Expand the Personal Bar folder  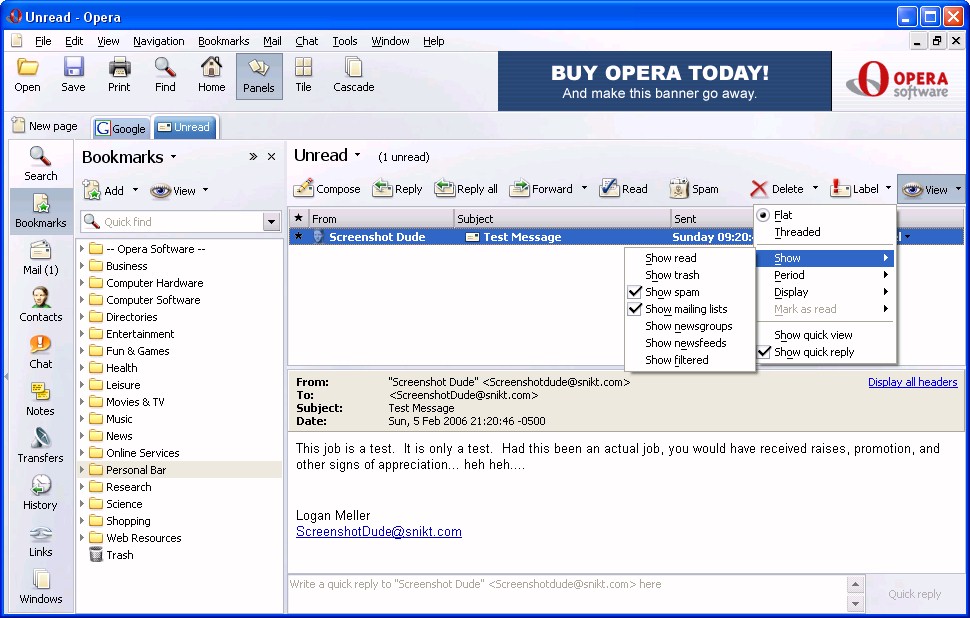tap(82, 470)
